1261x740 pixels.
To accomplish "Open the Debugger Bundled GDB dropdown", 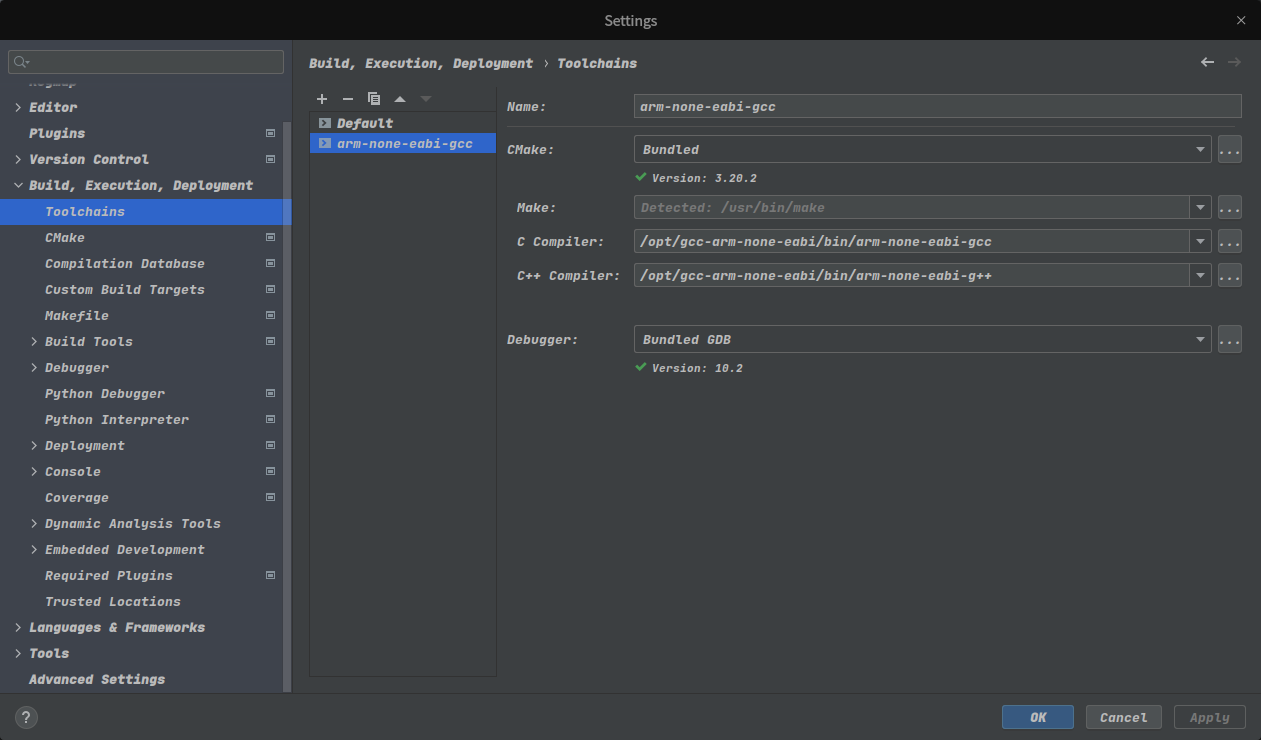I will [x=1200, y=340].
